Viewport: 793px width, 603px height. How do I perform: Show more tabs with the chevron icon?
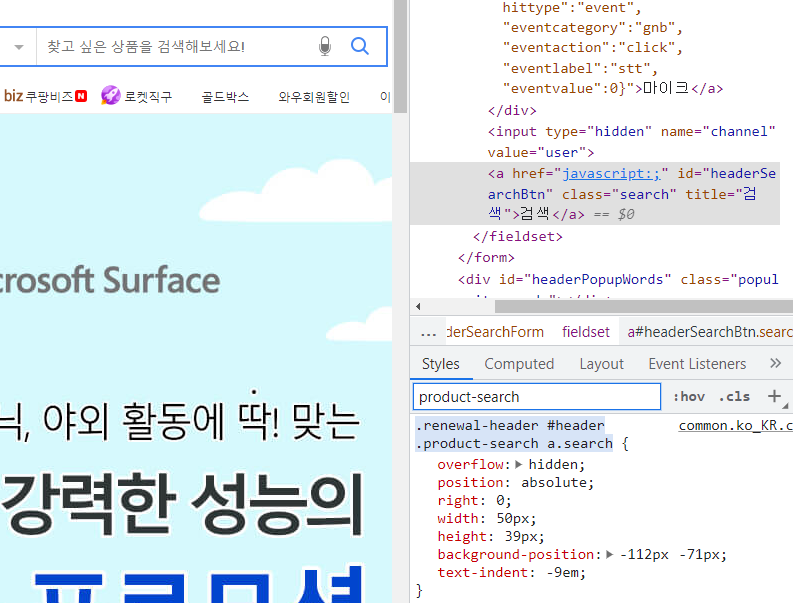tap(775, 363)
